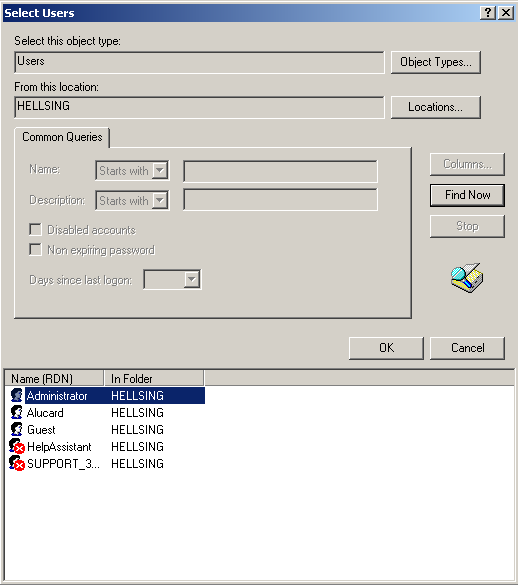Click the Administrator user icon
This screenshot has width=518, height=585.
tap(17, 395)
